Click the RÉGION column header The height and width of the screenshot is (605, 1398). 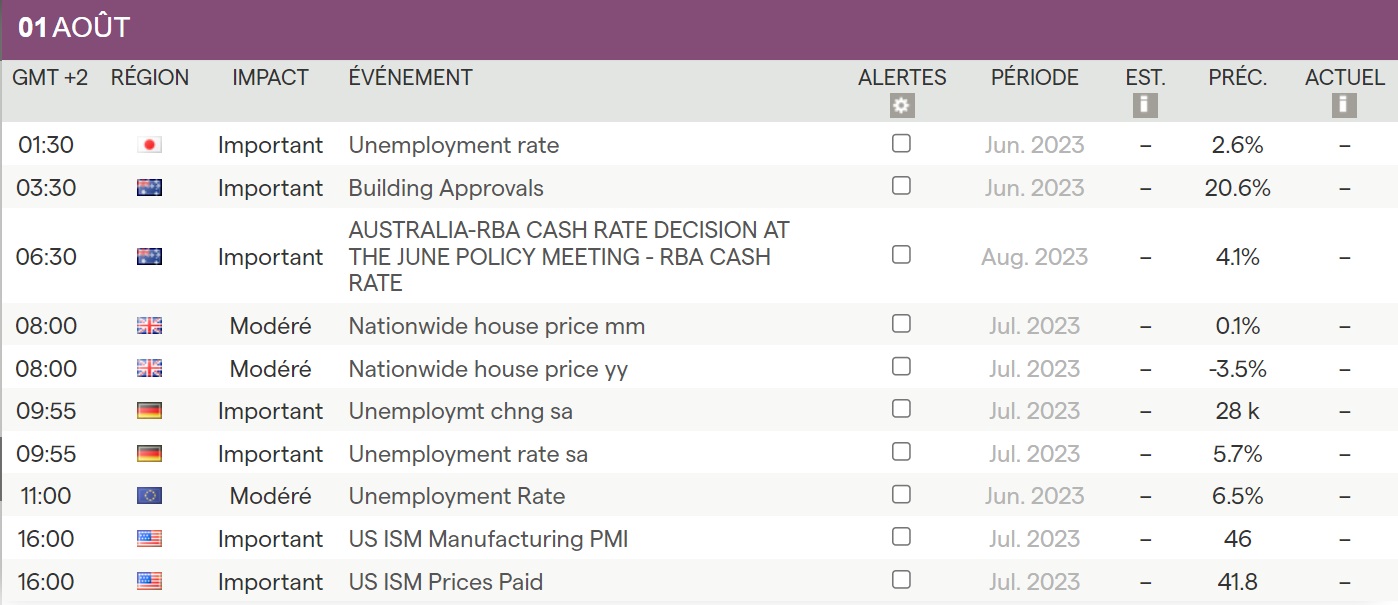150,78
